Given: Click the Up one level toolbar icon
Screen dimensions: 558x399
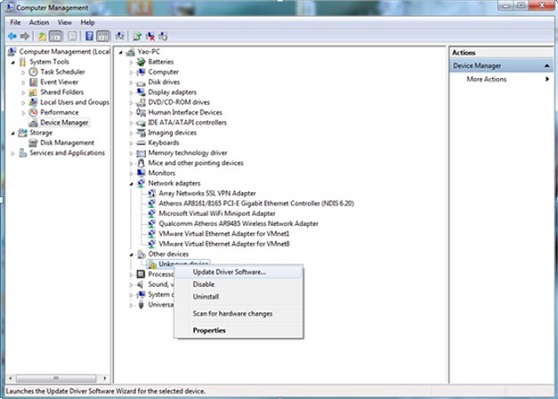Looking at the screenshot, I should pyautogui.click(x=42, y=36).
